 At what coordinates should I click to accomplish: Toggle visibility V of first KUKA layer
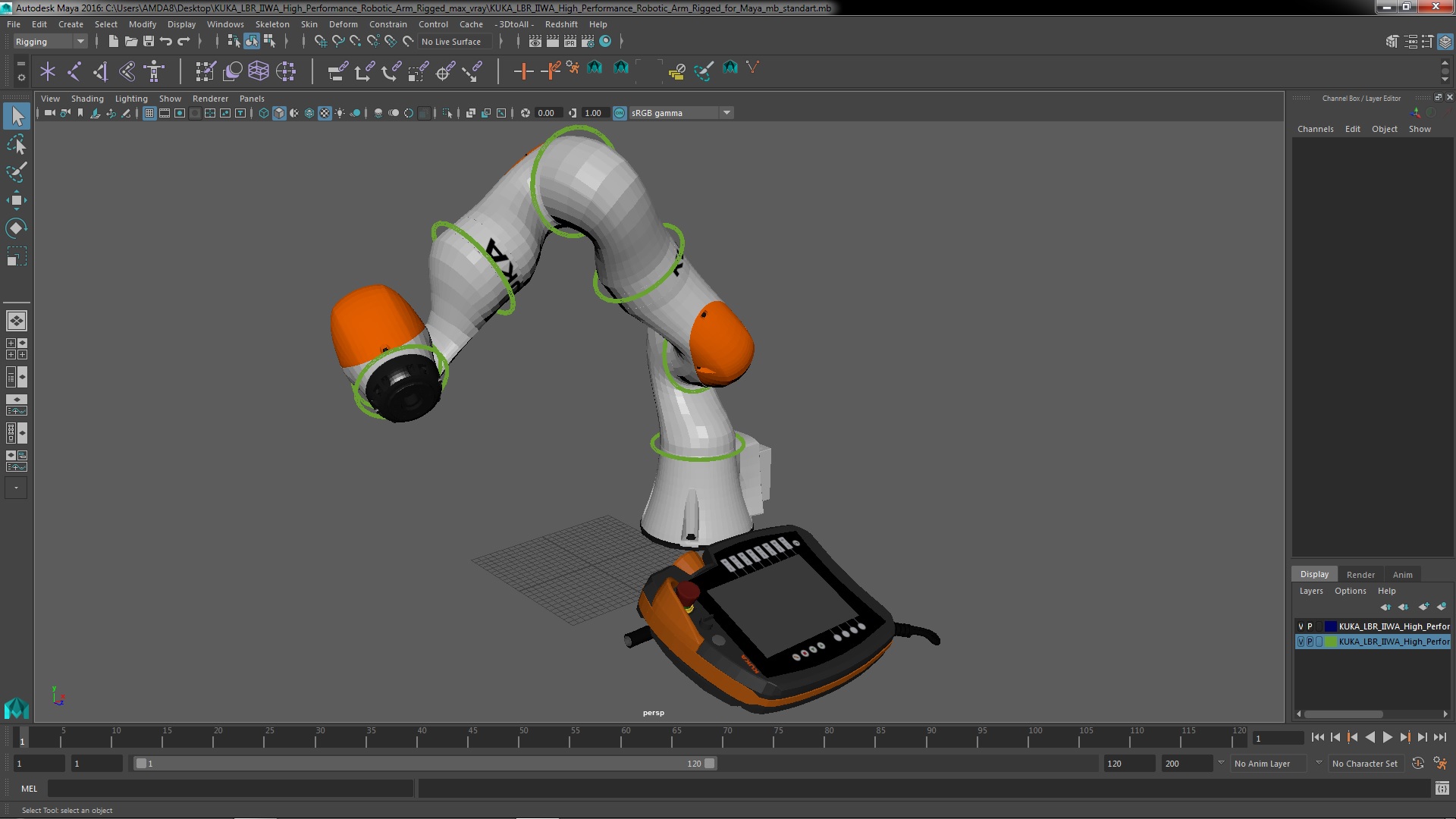point(1301,626)
